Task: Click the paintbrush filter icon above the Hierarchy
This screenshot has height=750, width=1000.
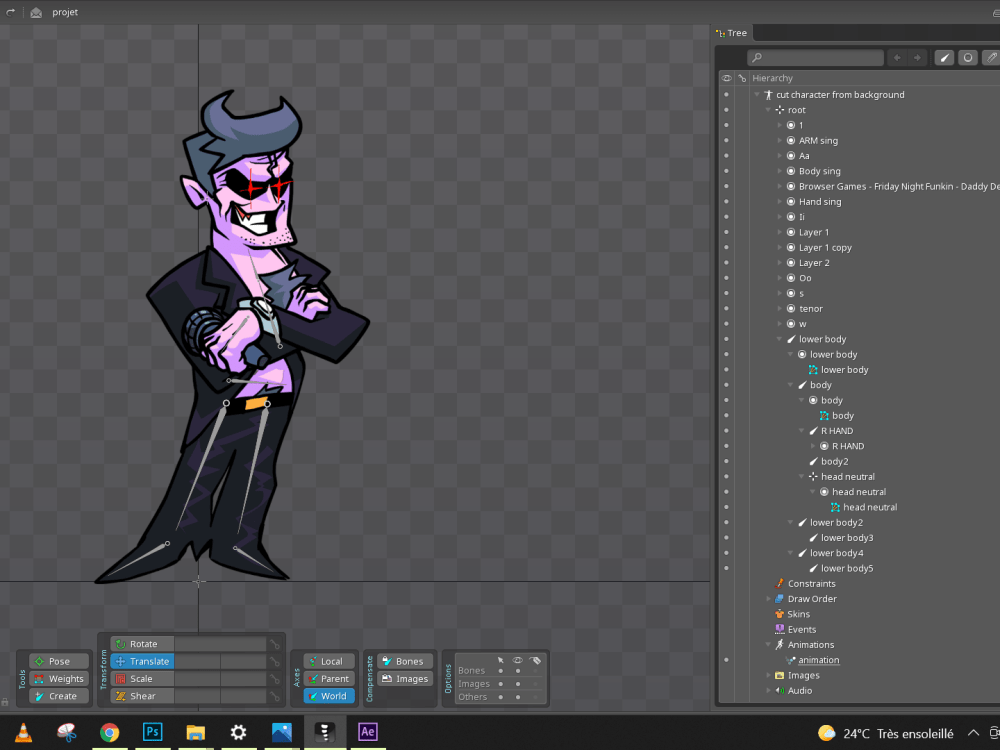Action: tap(943, 57)
